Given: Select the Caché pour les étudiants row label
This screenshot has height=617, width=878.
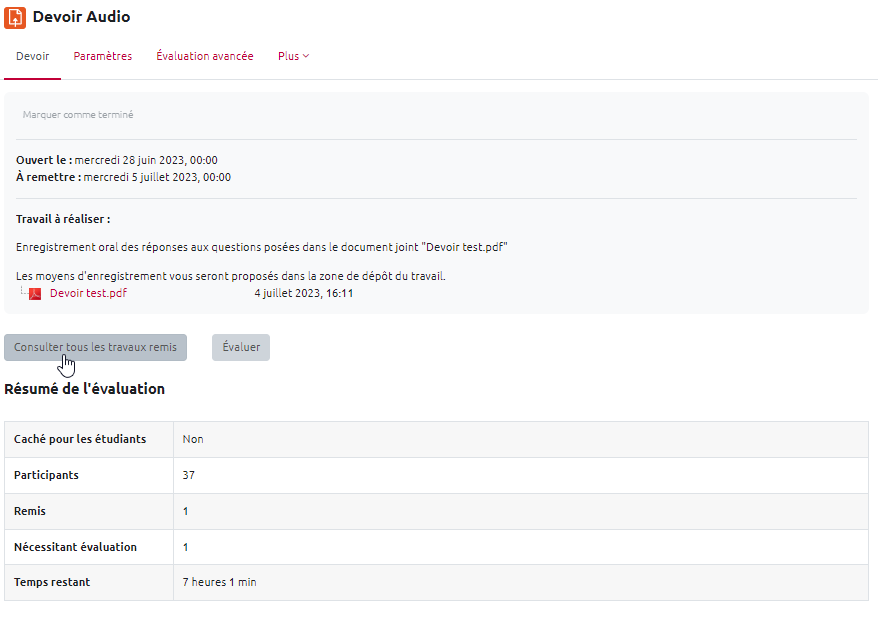Looking at the screenshot, I should pos(80,439).
